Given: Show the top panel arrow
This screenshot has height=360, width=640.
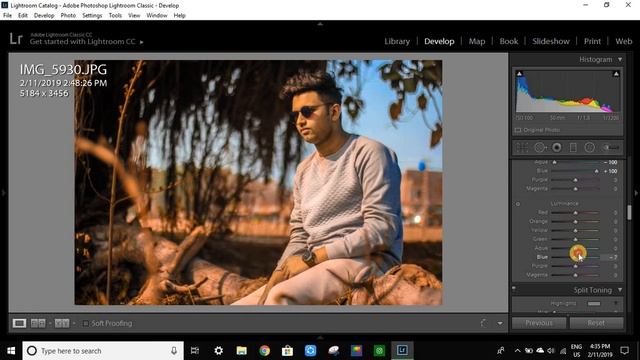Looking at the screenshot, I should pos(320,24).
